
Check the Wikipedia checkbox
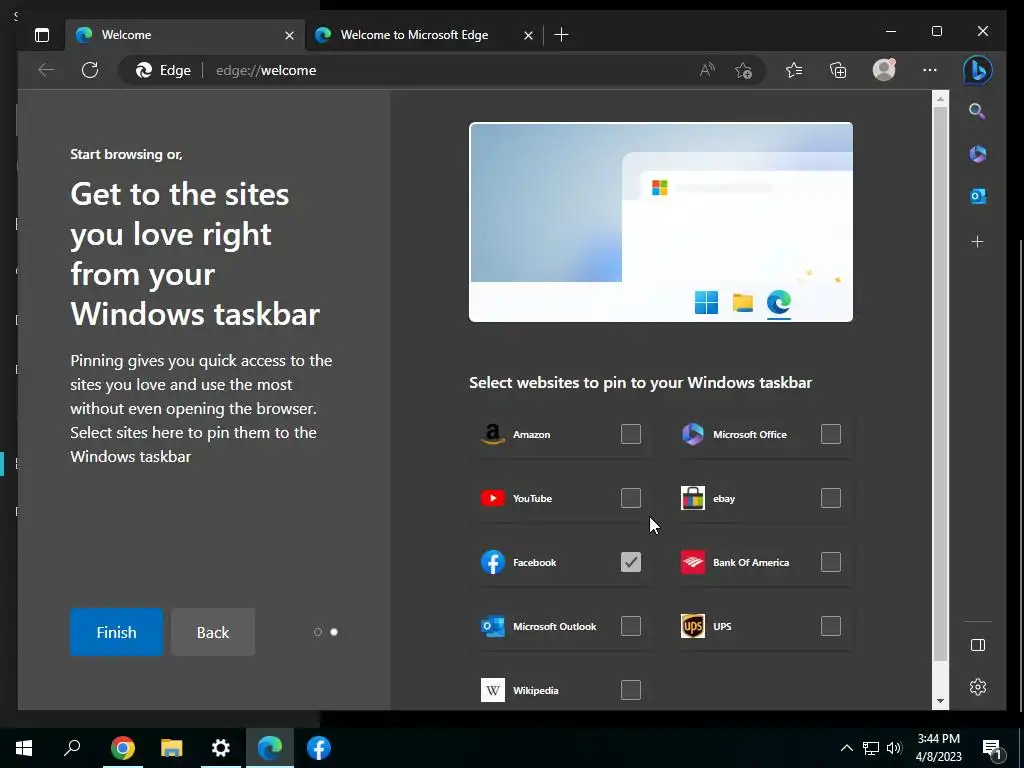coord(631,690)
